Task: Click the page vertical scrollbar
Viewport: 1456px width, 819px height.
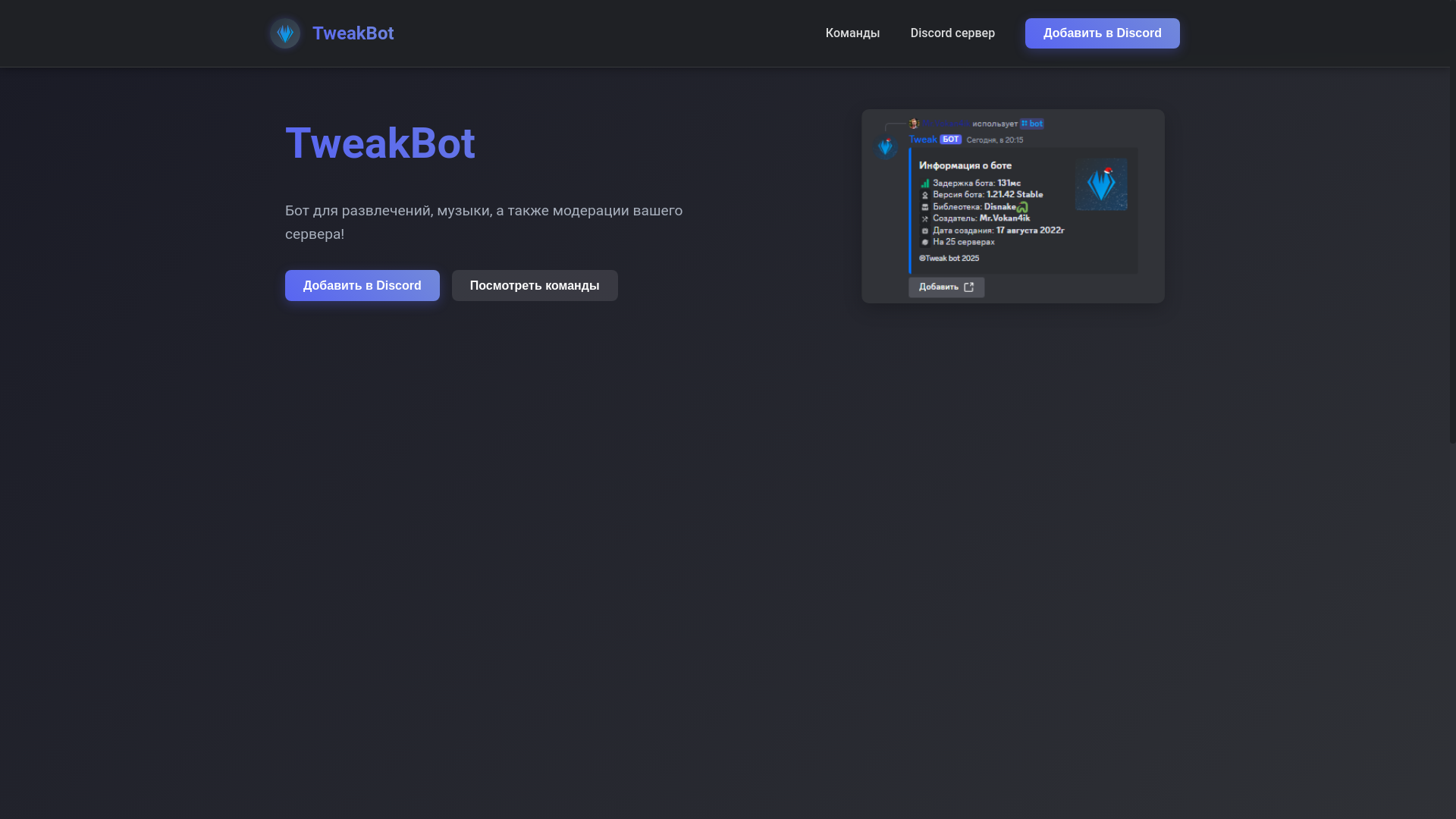Action: point(1452,221)
